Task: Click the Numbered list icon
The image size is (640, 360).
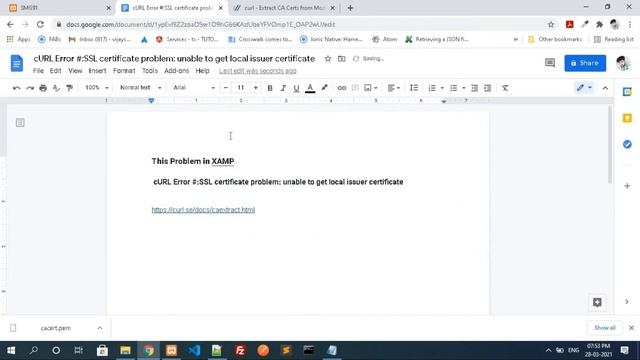Action: tap(432, 88)
